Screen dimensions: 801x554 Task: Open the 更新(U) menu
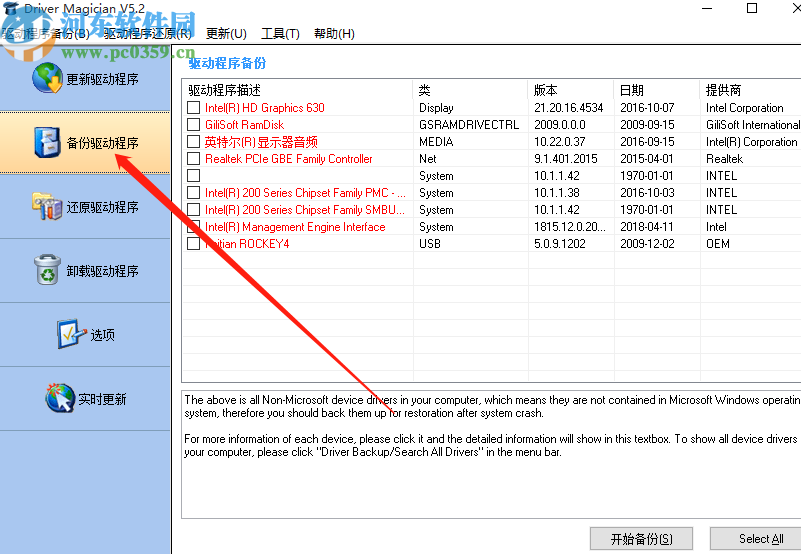(226, 34)
